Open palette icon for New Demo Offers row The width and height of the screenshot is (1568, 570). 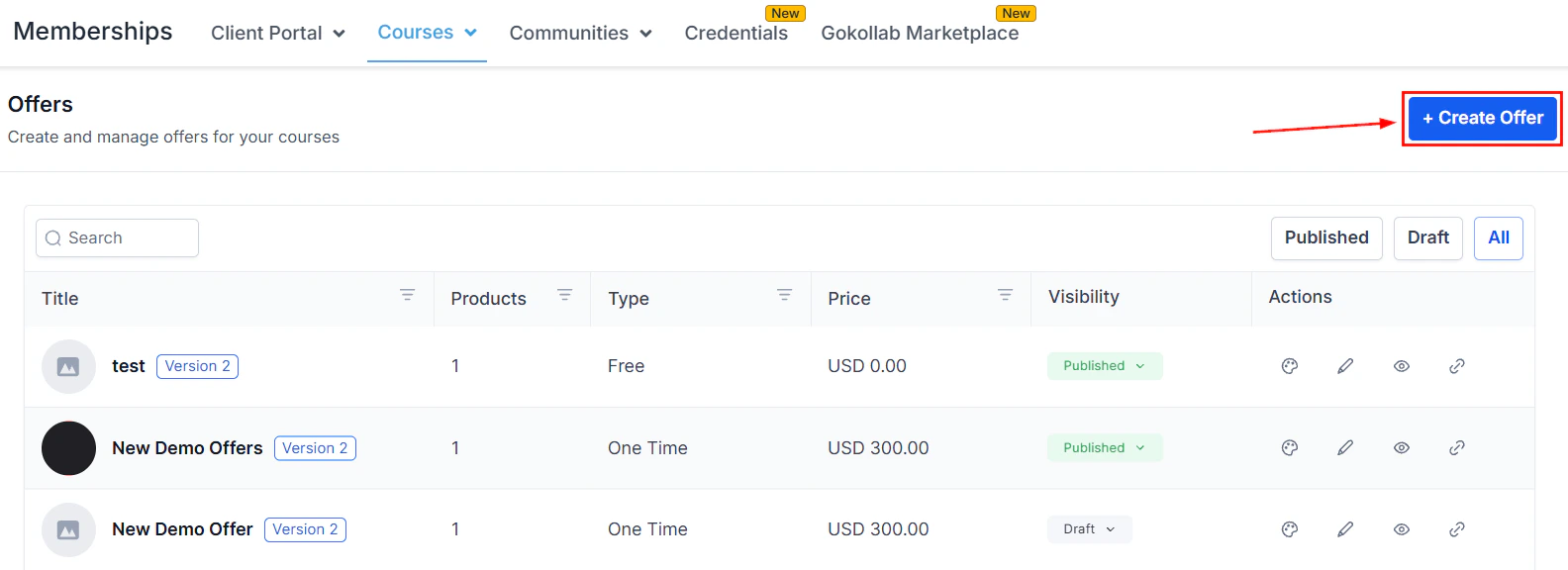pos(1290,448)
